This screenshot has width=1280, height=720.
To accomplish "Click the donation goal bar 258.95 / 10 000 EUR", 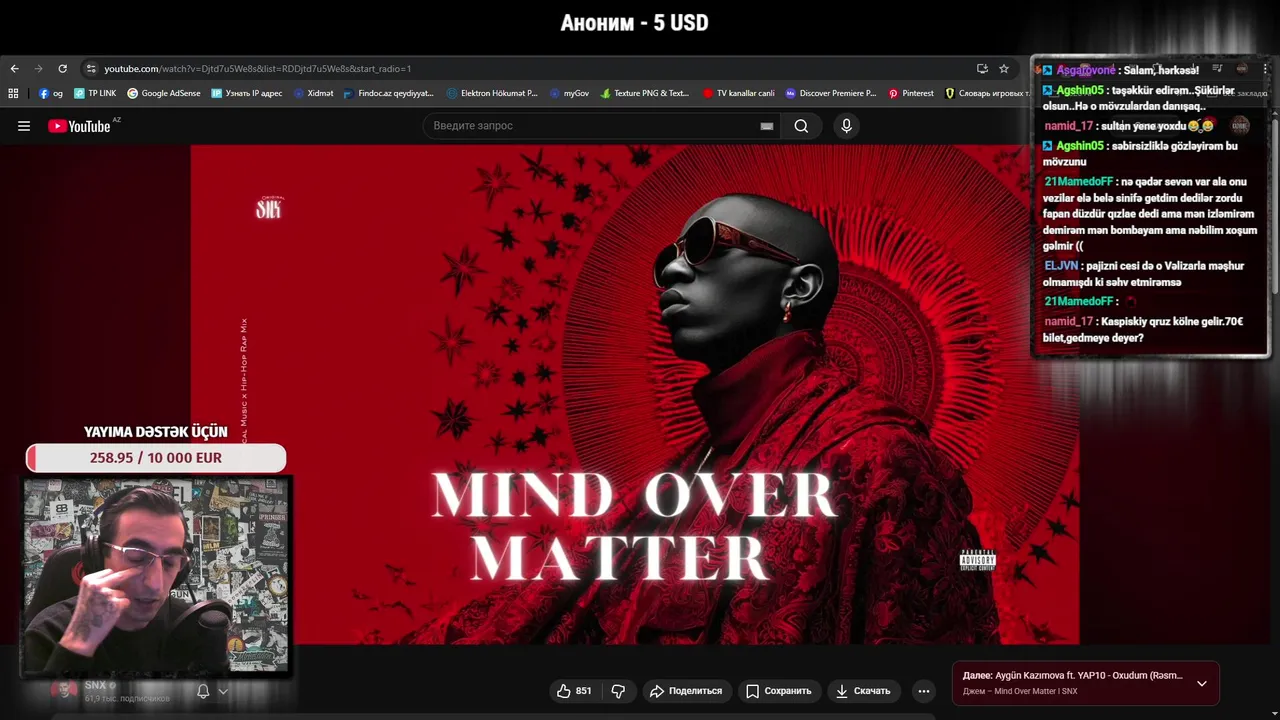I will click(156, 458).
